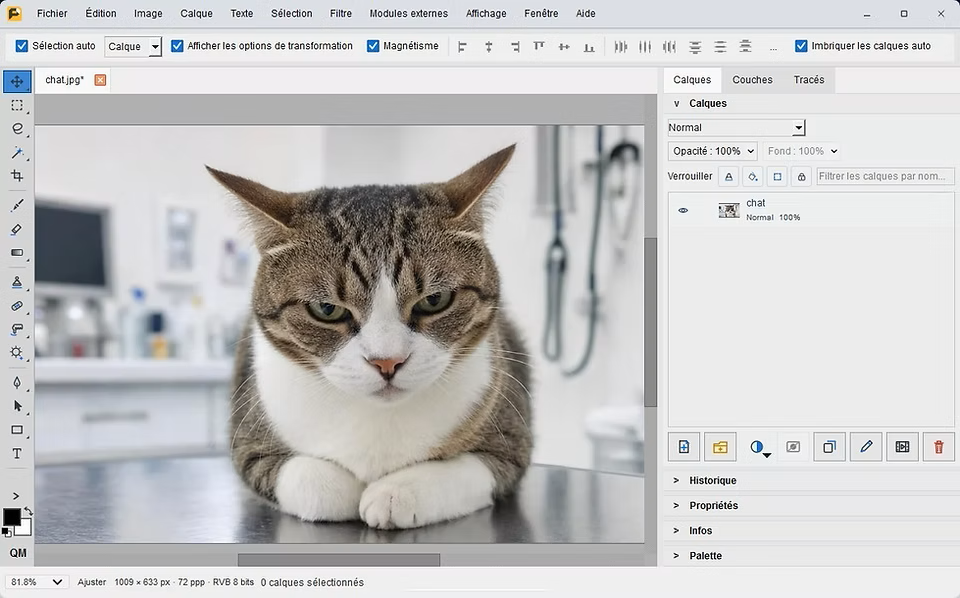
Task: Toggle the lock-all padlock for layers
Action: pos(801,177)
